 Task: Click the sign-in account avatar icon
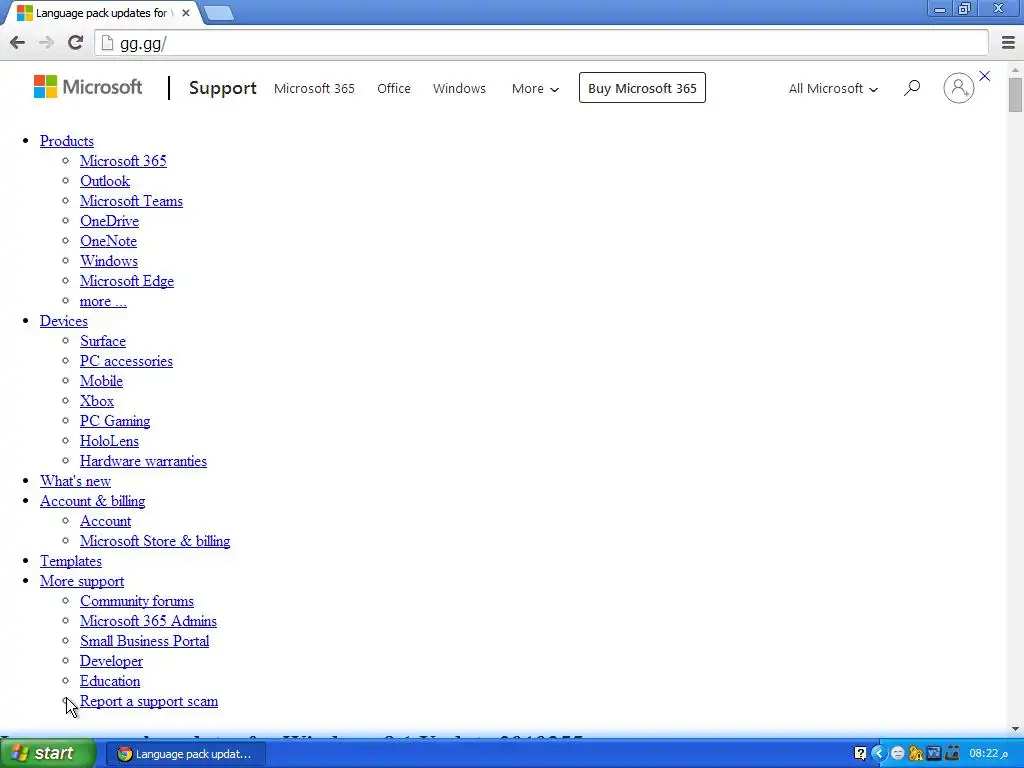(x=958, y=88)
